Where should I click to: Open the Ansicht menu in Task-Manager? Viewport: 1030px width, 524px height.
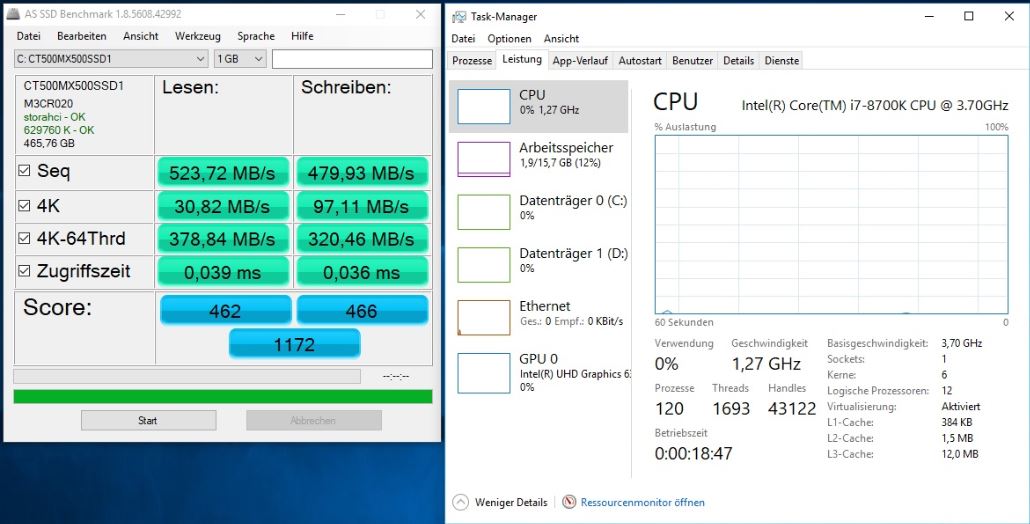pos(562,39)
